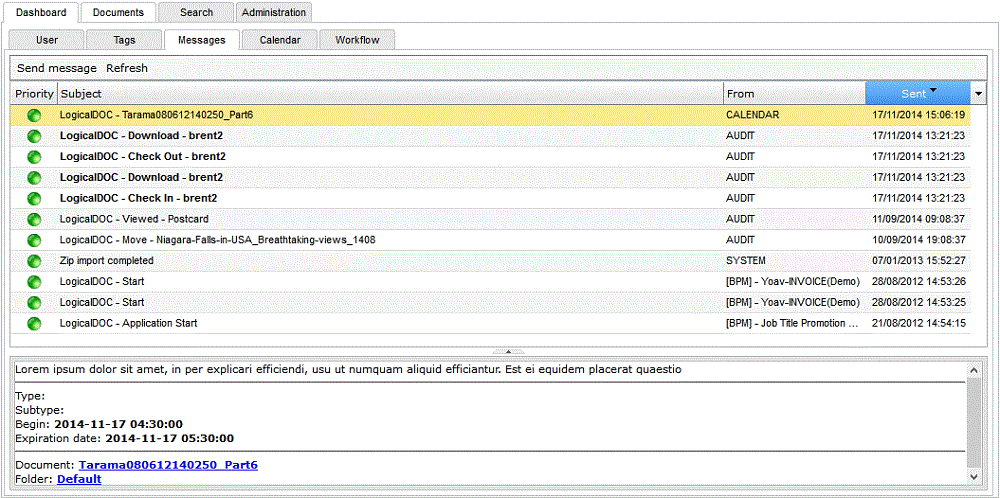
Task: Click Expiration date 2014-11-17 05:30:00
Action: [x=170, y=438]
